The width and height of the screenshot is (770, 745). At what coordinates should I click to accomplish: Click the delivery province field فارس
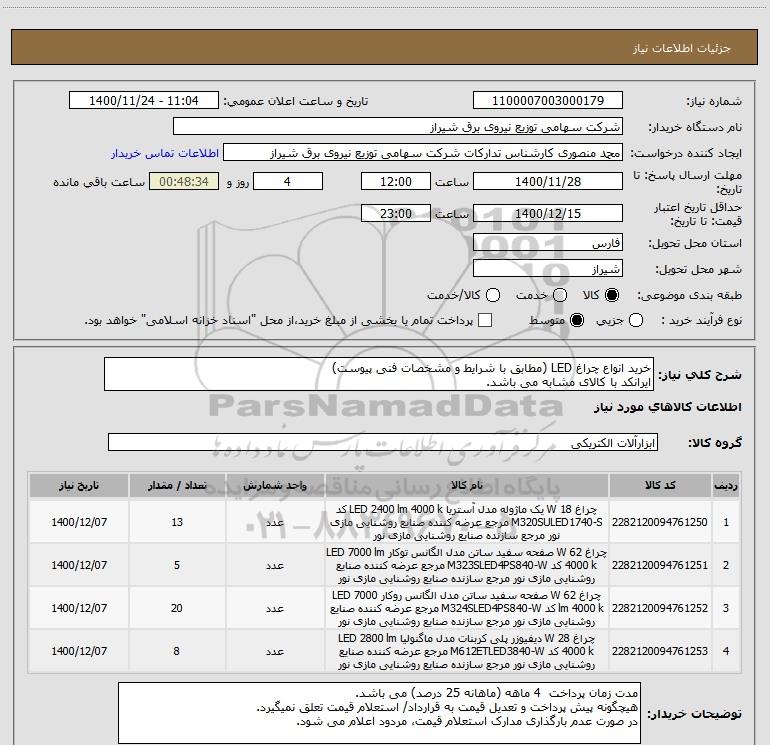[548, 243]
